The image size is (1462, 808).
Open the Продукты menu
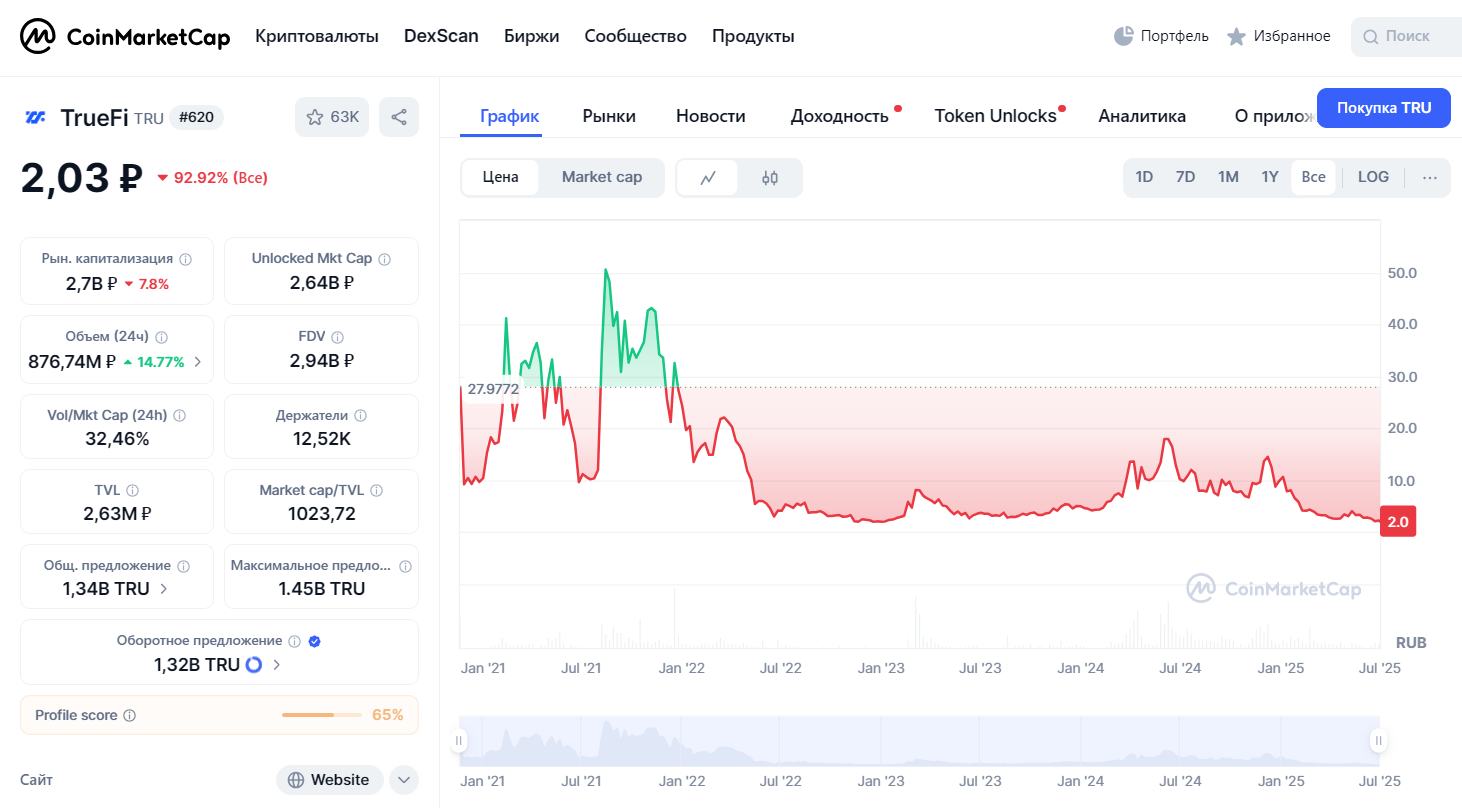tap(753, 36)
